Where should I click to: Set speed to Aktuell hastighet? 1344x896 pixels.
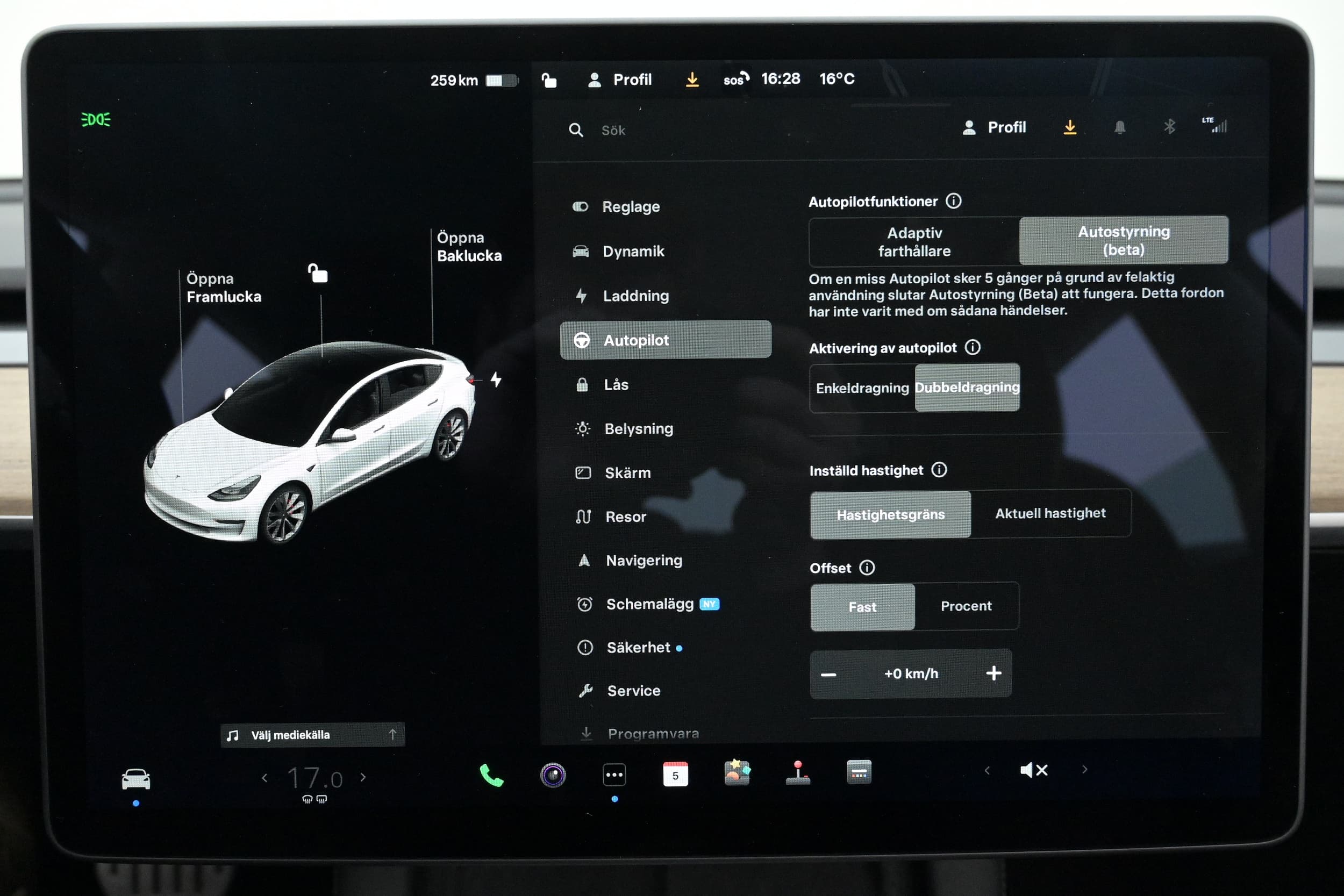coord(1050,513)
